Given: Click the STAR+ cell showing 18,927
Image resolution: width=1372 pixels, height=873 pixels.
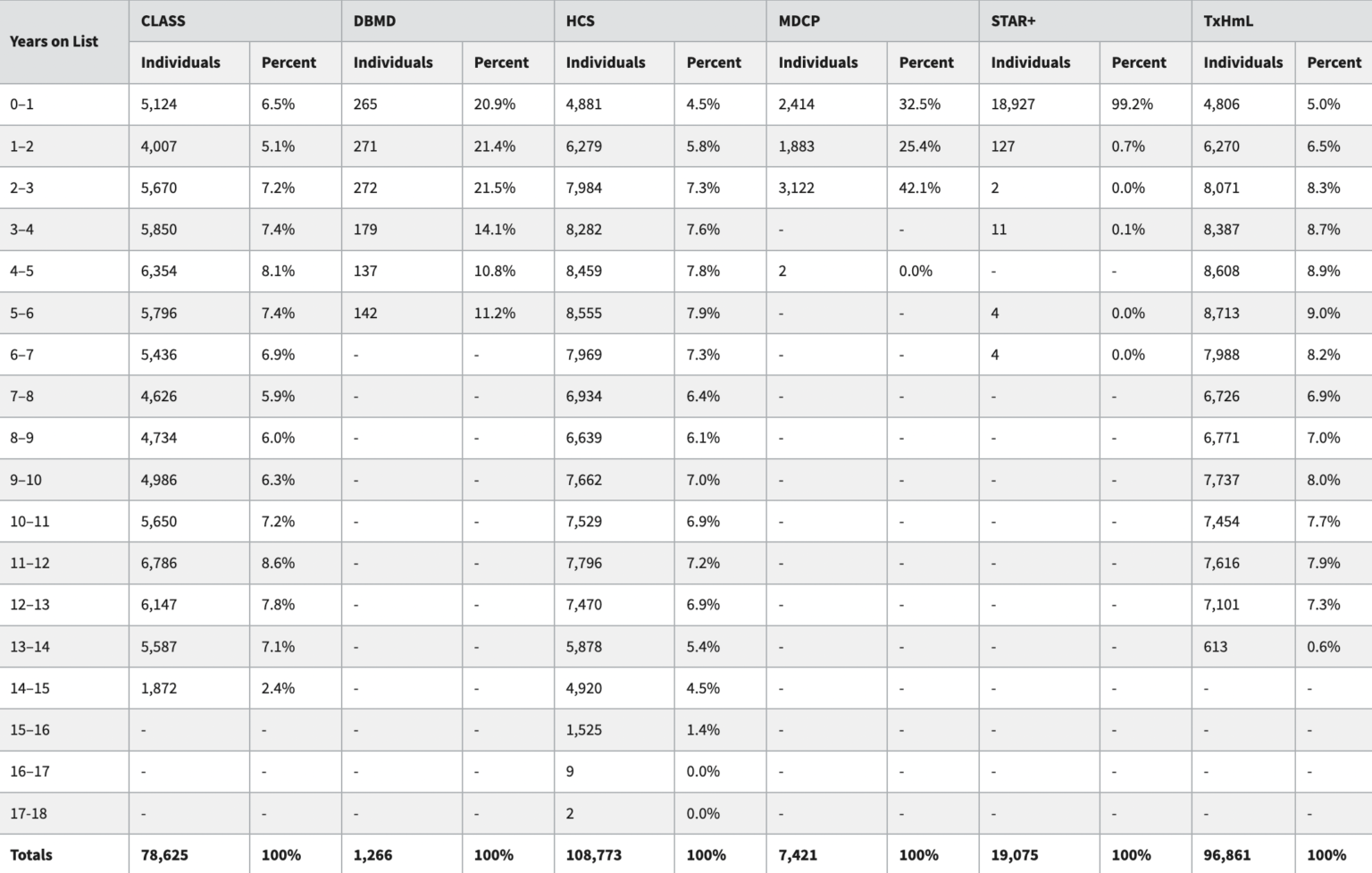Looking at the screenshot, I should 1013,105.
